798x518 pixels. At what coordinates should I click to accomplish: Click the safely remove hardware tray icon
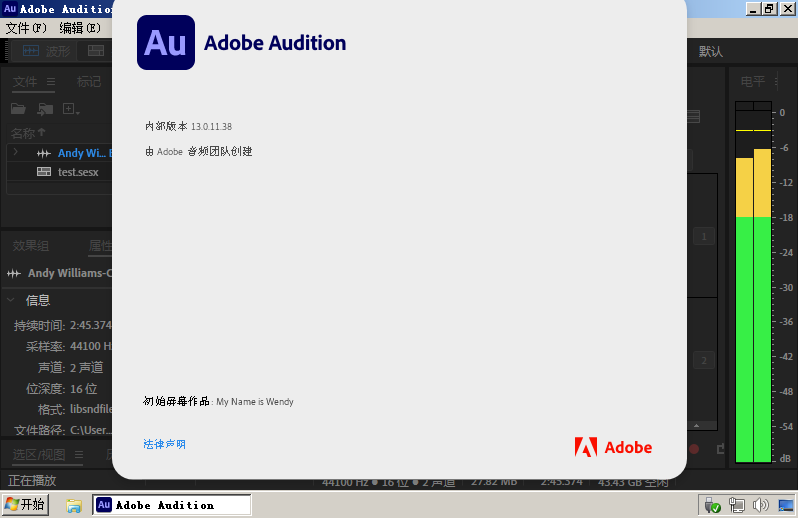click(x=712, y=505)
